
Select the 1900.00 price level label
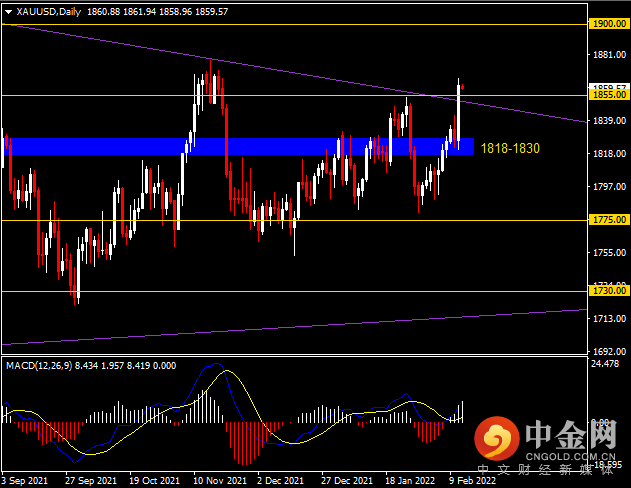[609, 24]
